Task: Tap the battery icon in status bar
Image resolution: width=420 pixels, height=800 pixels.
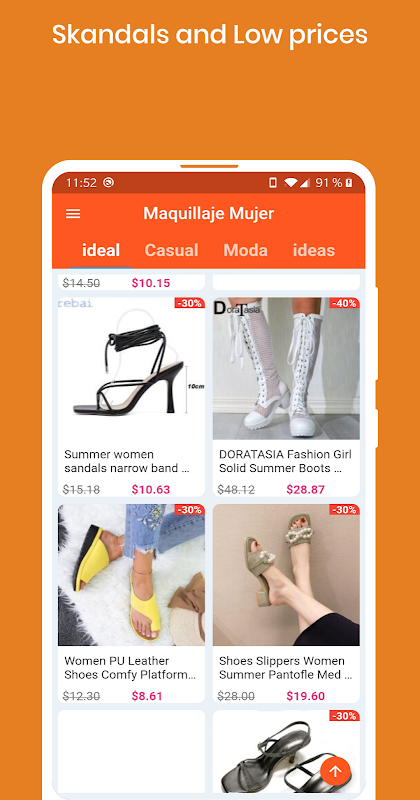Action: [349, 183]
